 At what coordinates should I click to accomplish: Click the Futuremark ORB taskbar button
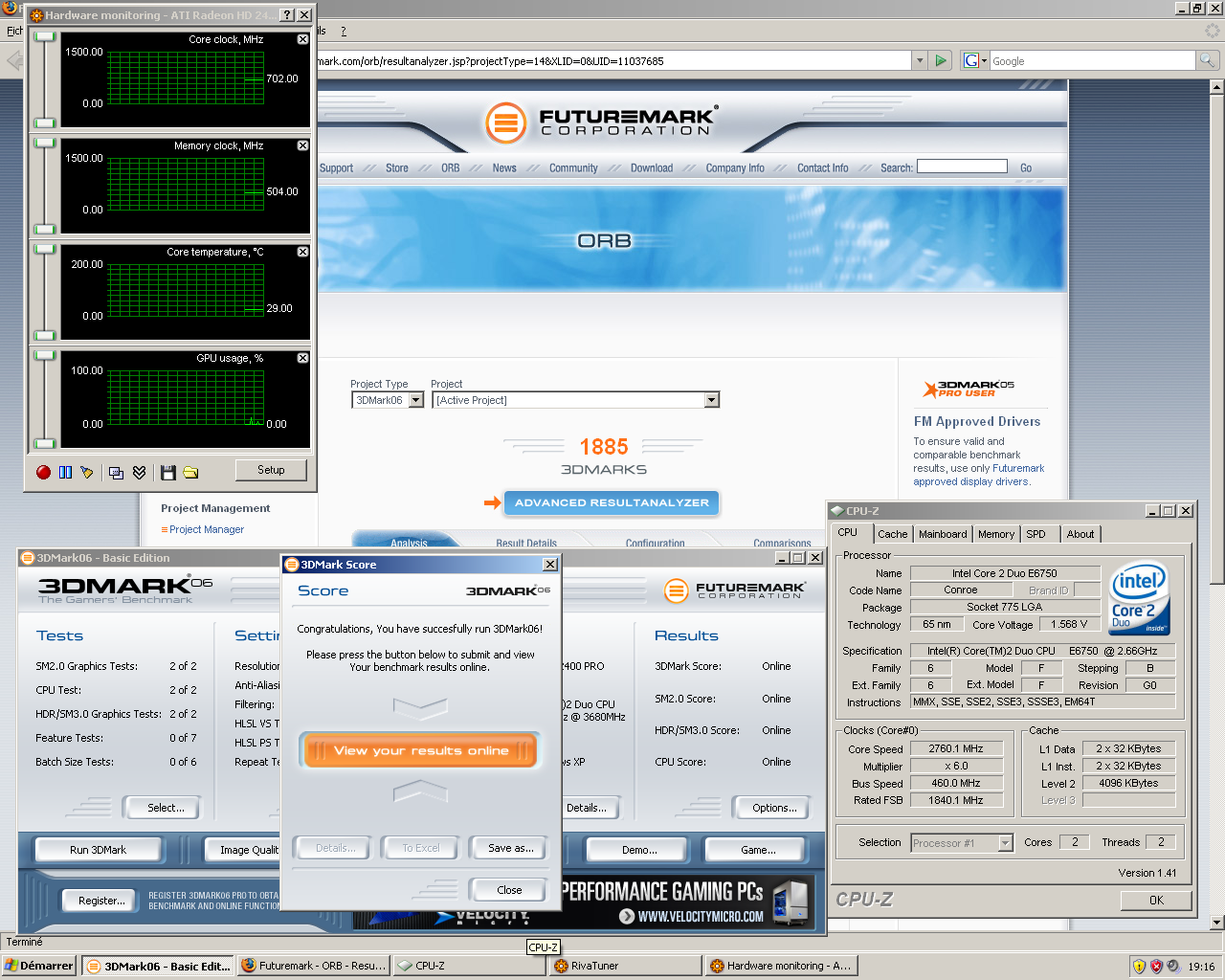click(x=315, y=966)
